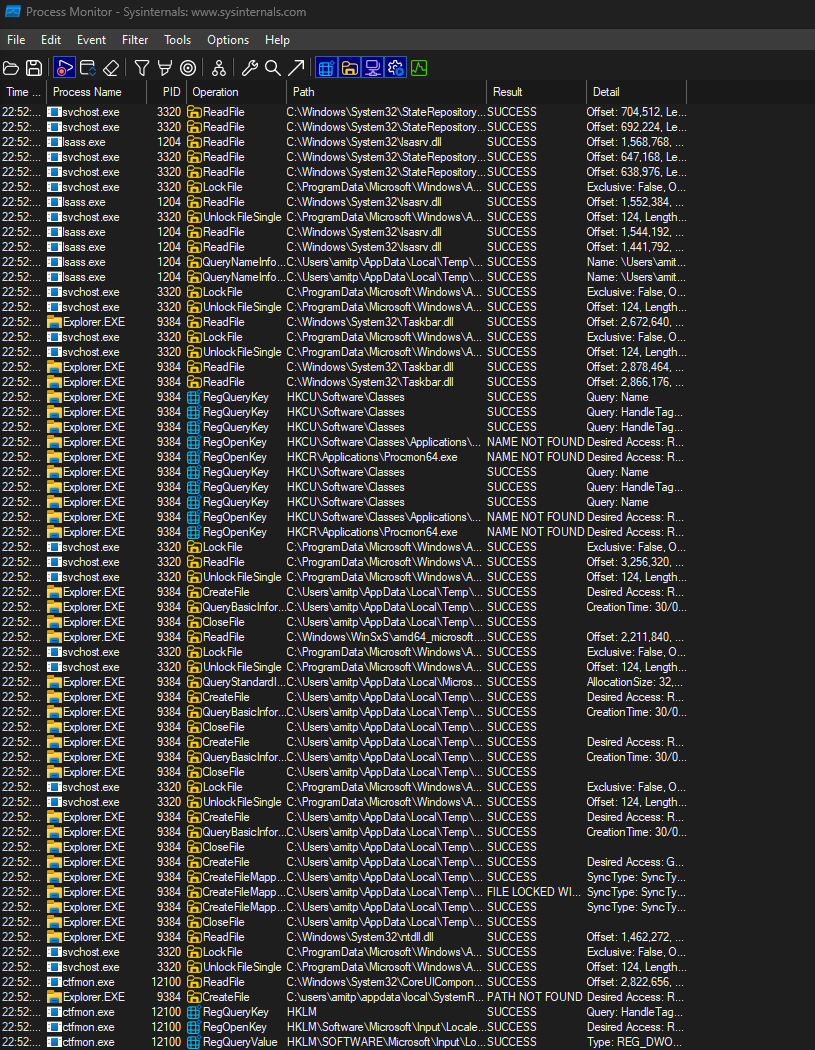Click the Open file toolbar icon

pos(11,68)
